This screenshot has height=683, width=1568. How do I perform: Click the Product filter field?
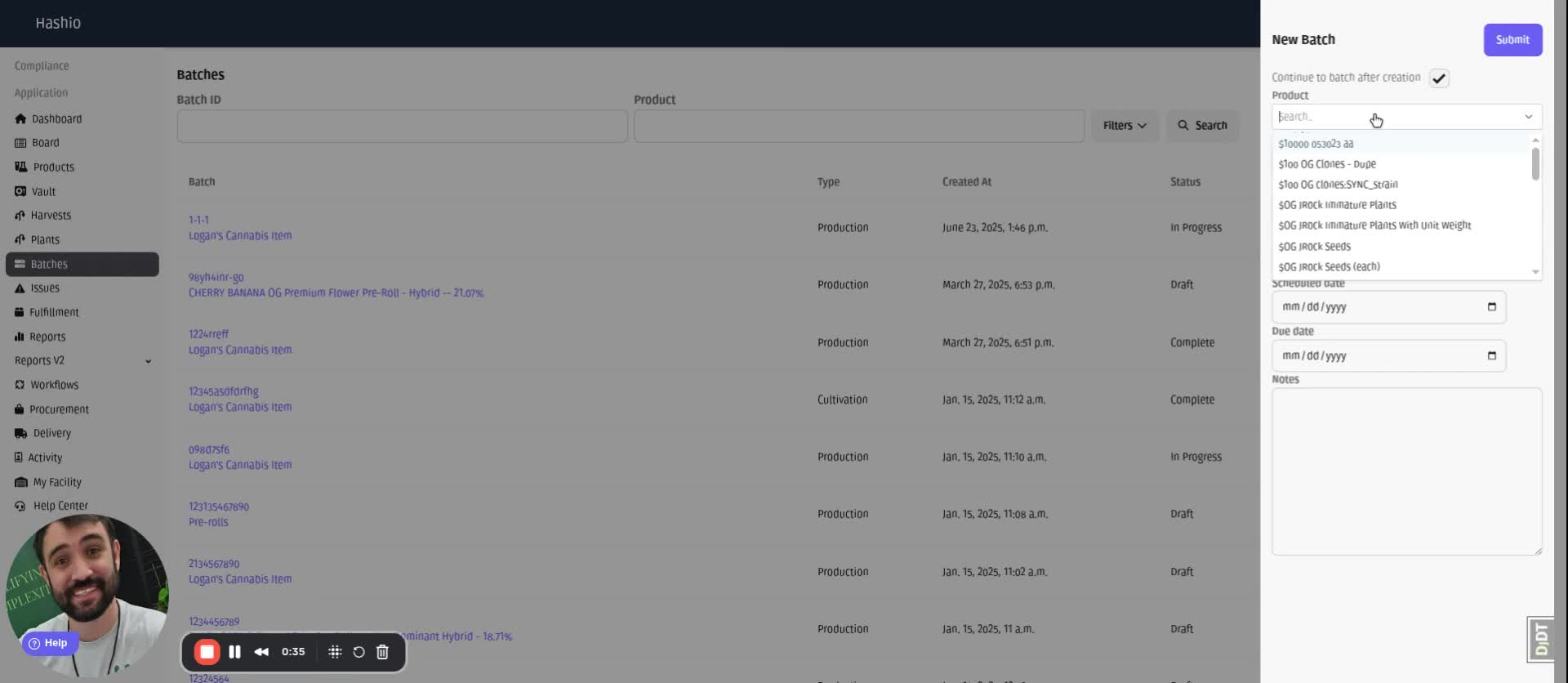tap(858, 126)
